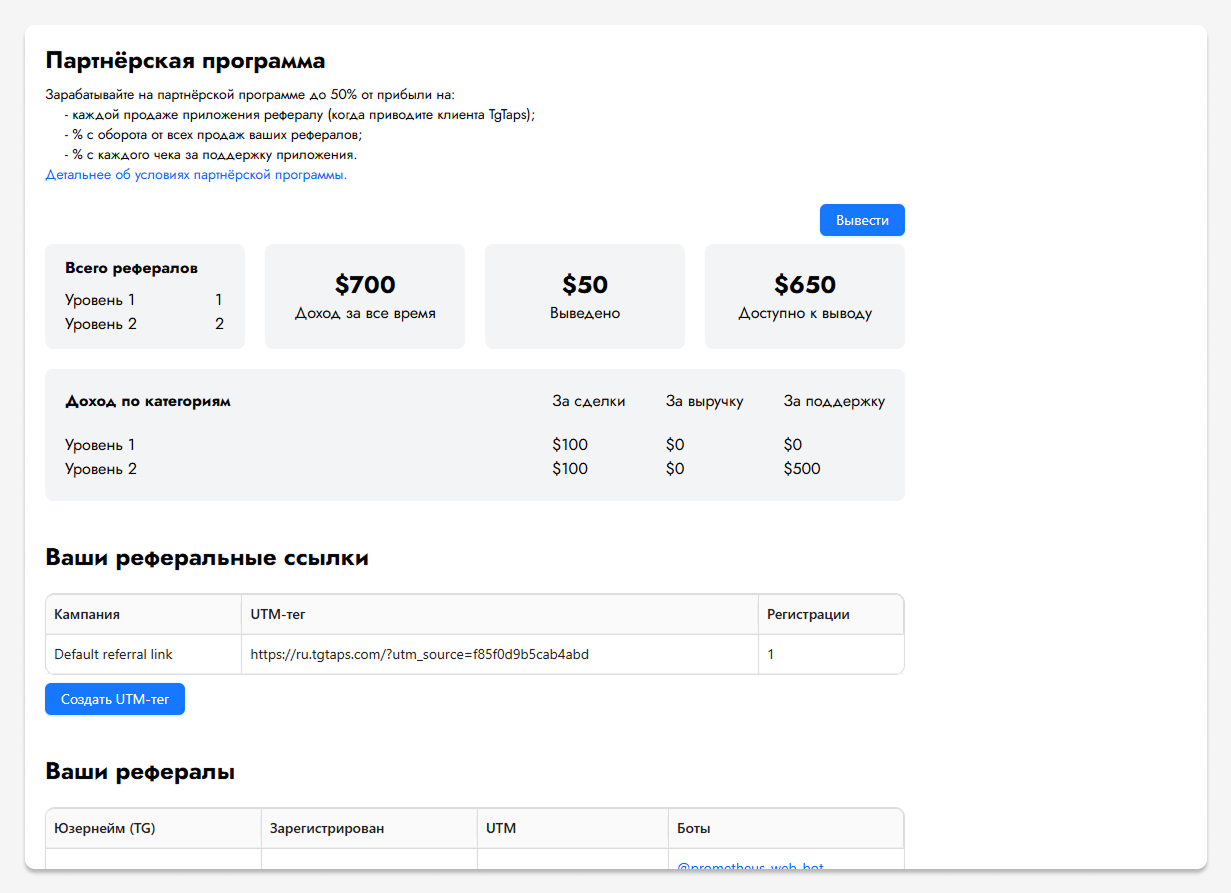Click the За поддержку column label
Screen dimensions: 1231x893
(834, 401)
